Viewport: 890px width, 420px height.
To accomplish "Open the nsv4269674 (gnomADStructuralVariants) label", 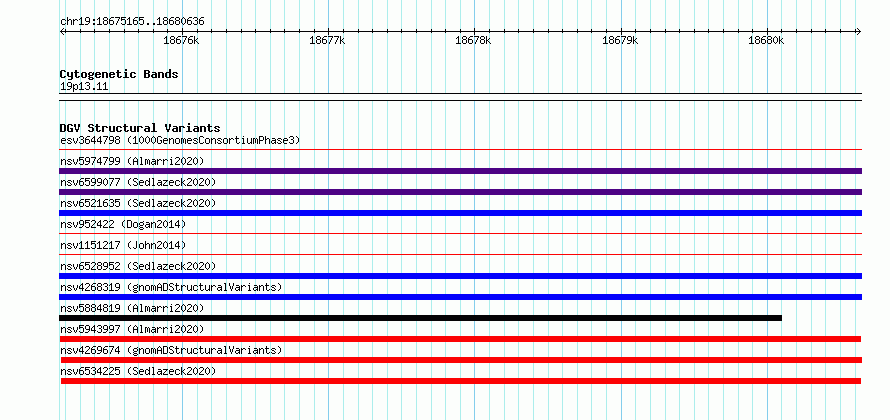I will coord(171,350).
